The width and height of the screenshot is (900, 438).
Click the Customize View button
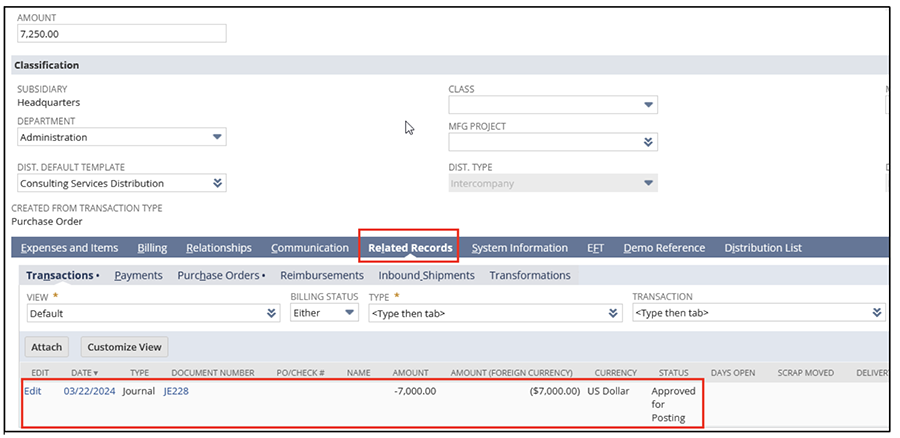point(124,347)
